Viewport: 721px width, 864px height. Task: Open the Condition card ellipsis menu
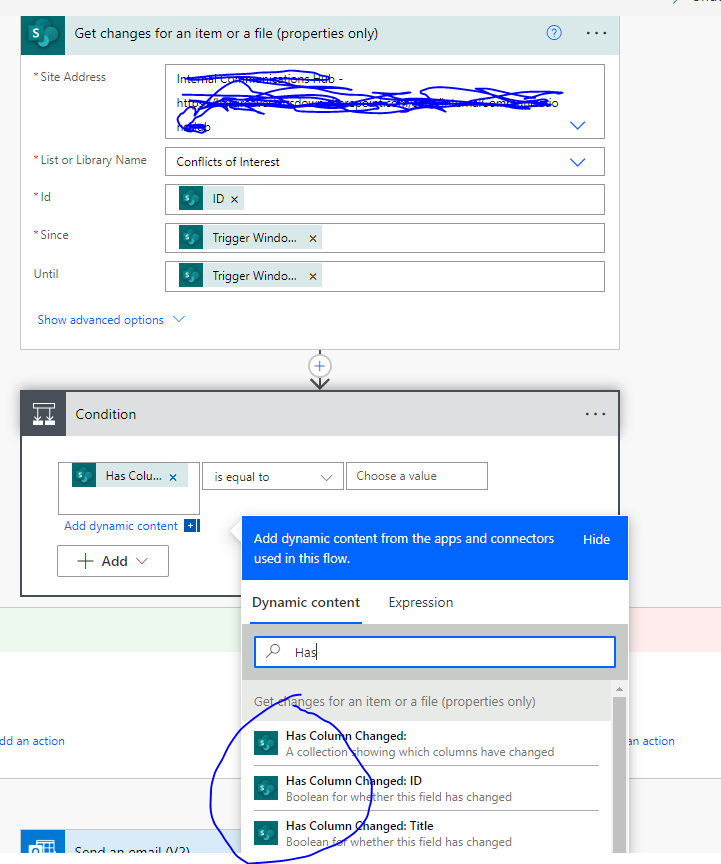tap(595, 414)
